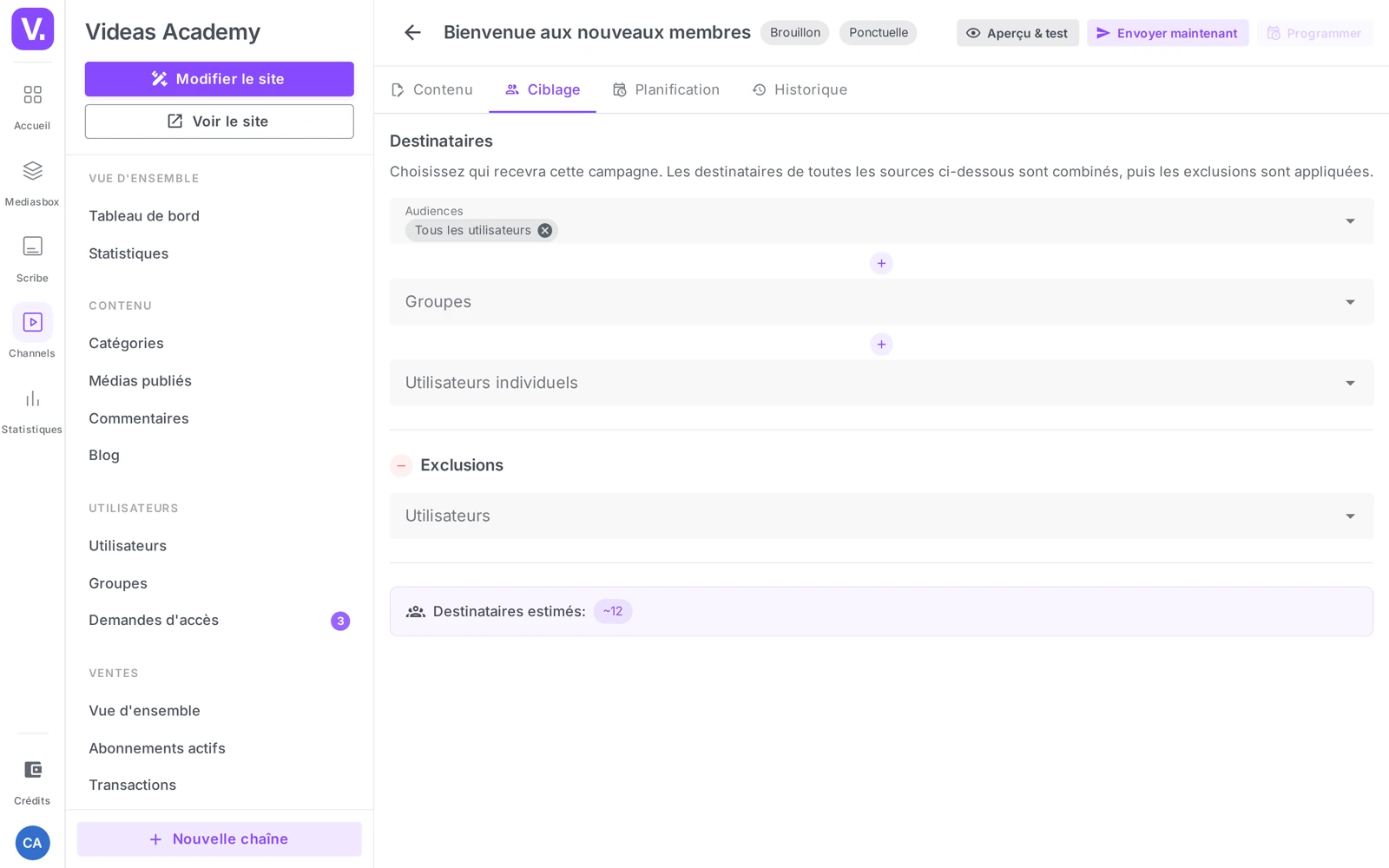Create a Nouvelle chaîne
The width and height of the screenshot is (1389, 868).
pyautogui.click(x=220, y=839)
